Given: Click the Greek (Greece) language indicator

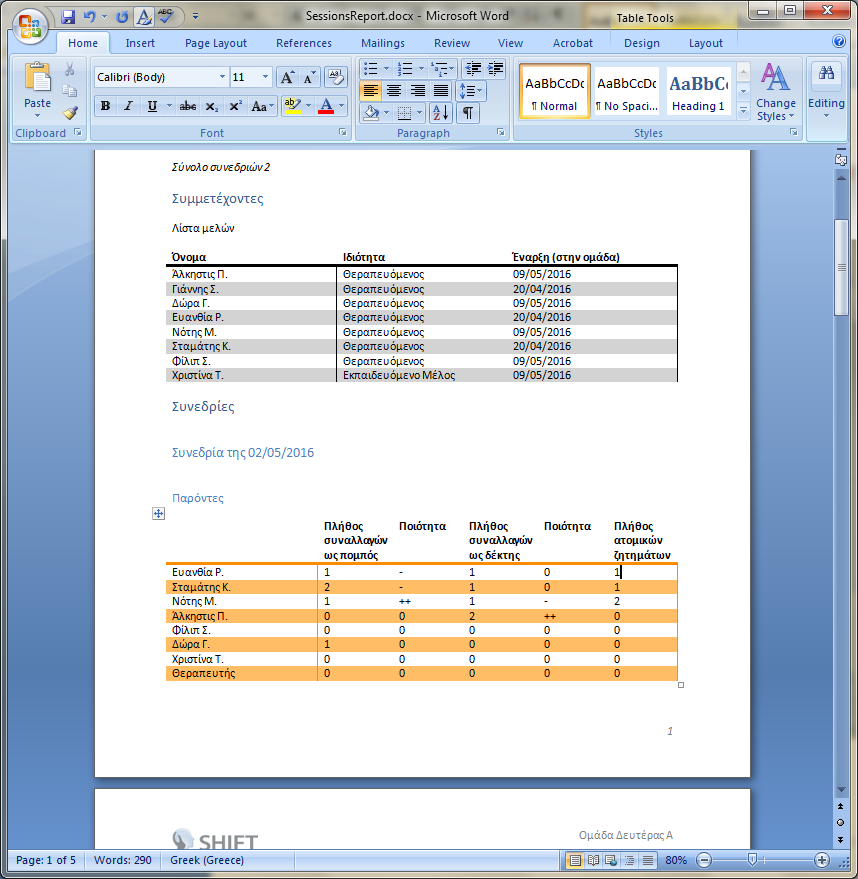Looking at the screenshot, I should point(207,860).
